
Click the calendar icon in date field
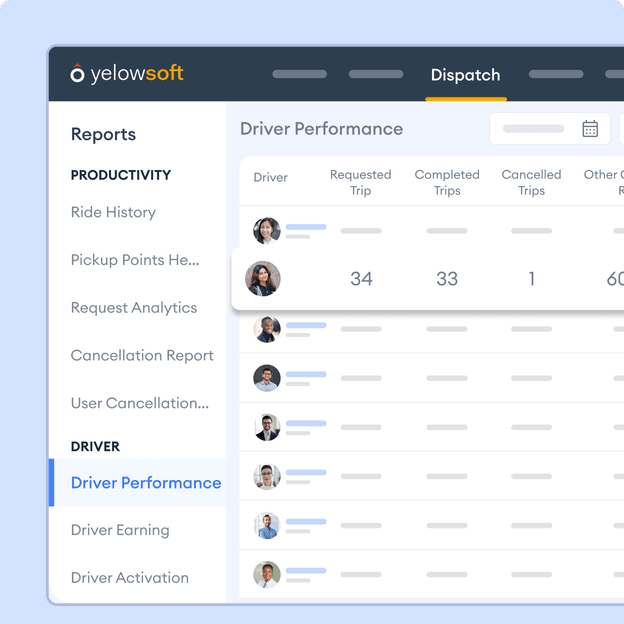(590, 129)
